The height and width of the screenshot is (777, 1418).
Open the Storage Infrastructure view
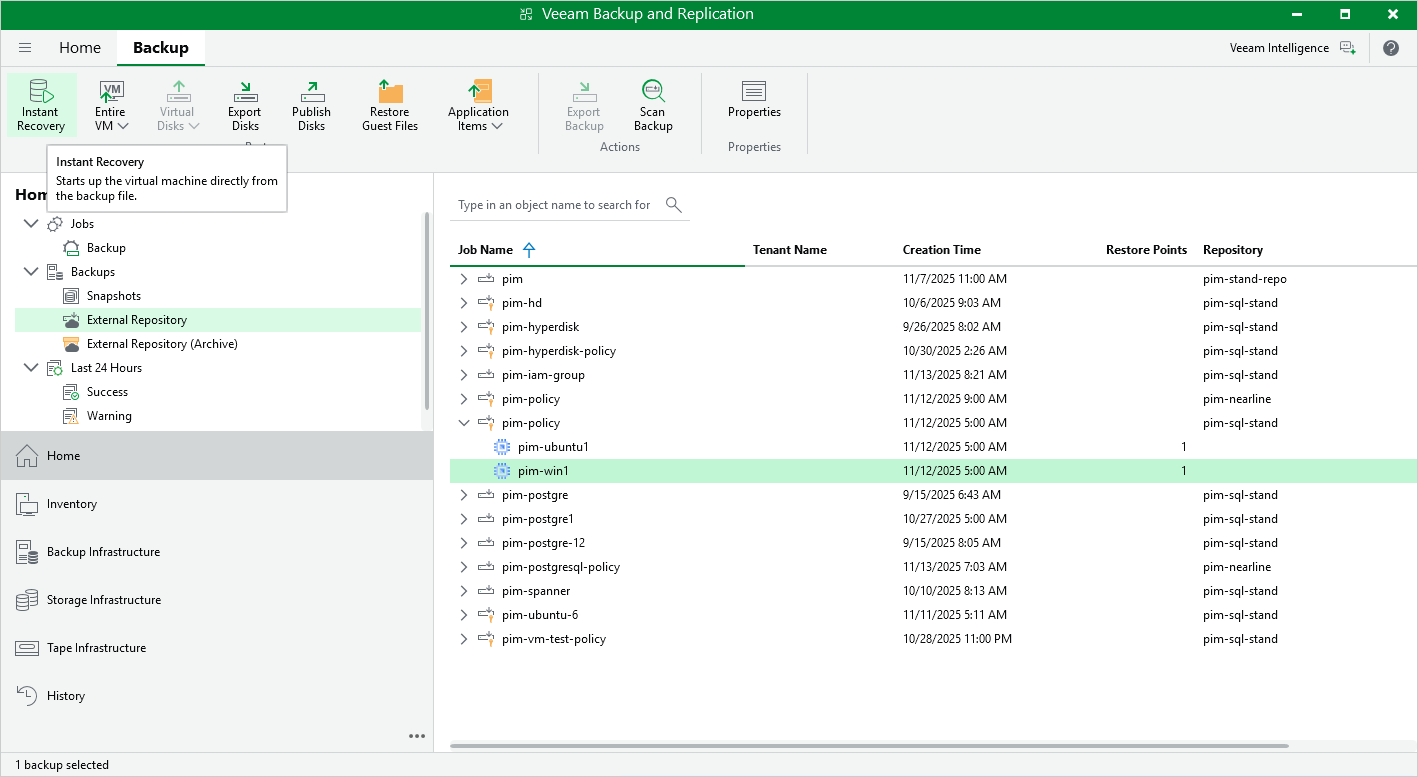tap(217, 600)
